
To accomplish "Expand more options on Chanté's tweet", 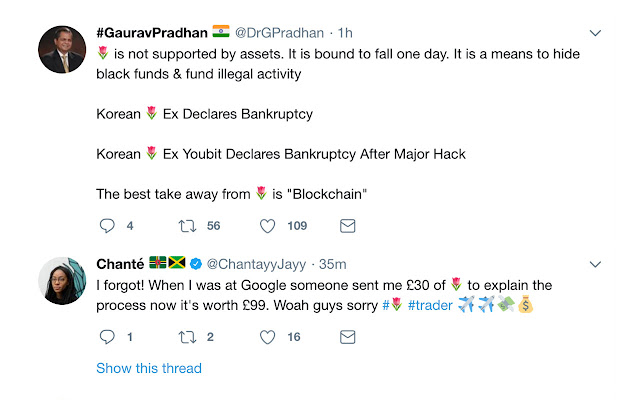I will click(596, 264).
